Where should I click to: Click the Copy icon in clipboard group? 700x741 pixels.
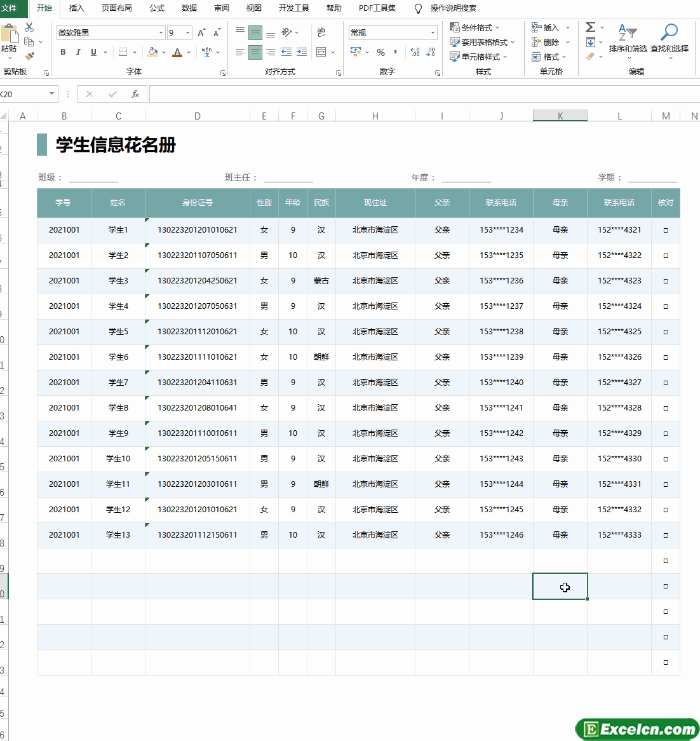pyautogui.click(x=29, y=42)
